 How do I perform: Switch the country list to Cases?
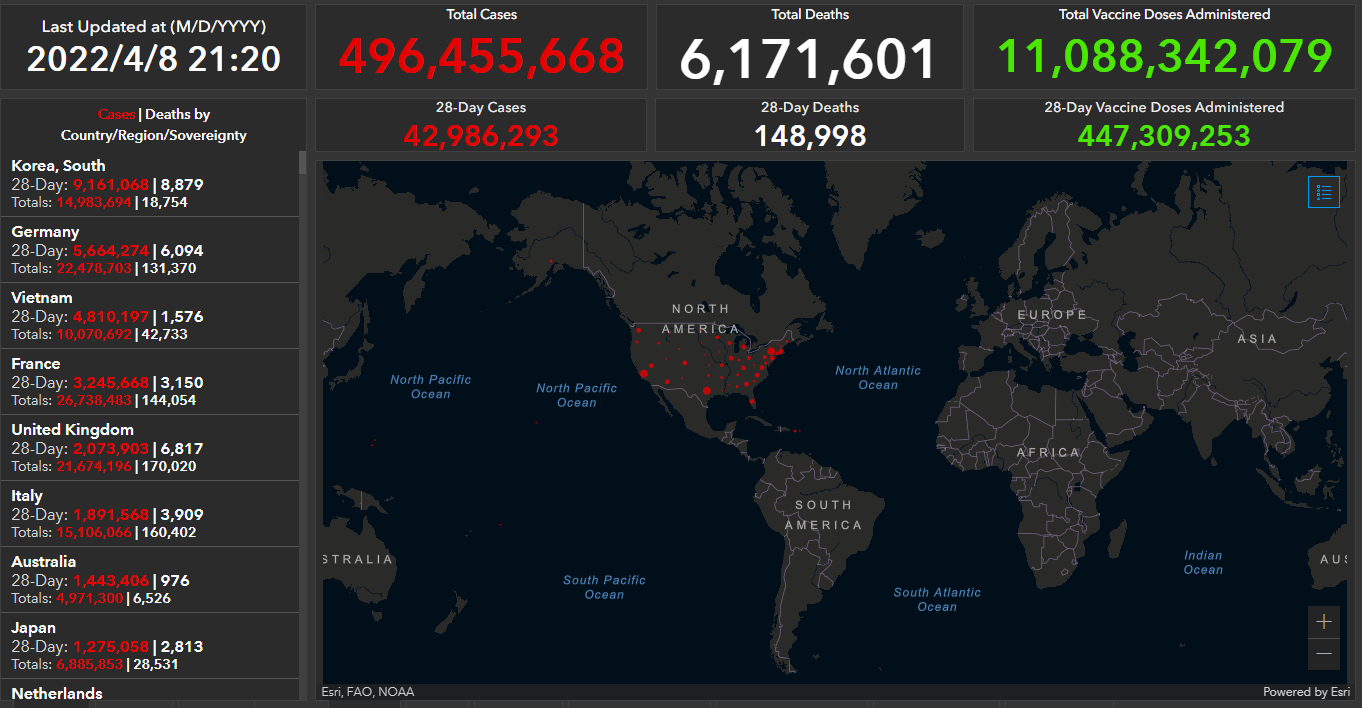[x=116, y=115]
